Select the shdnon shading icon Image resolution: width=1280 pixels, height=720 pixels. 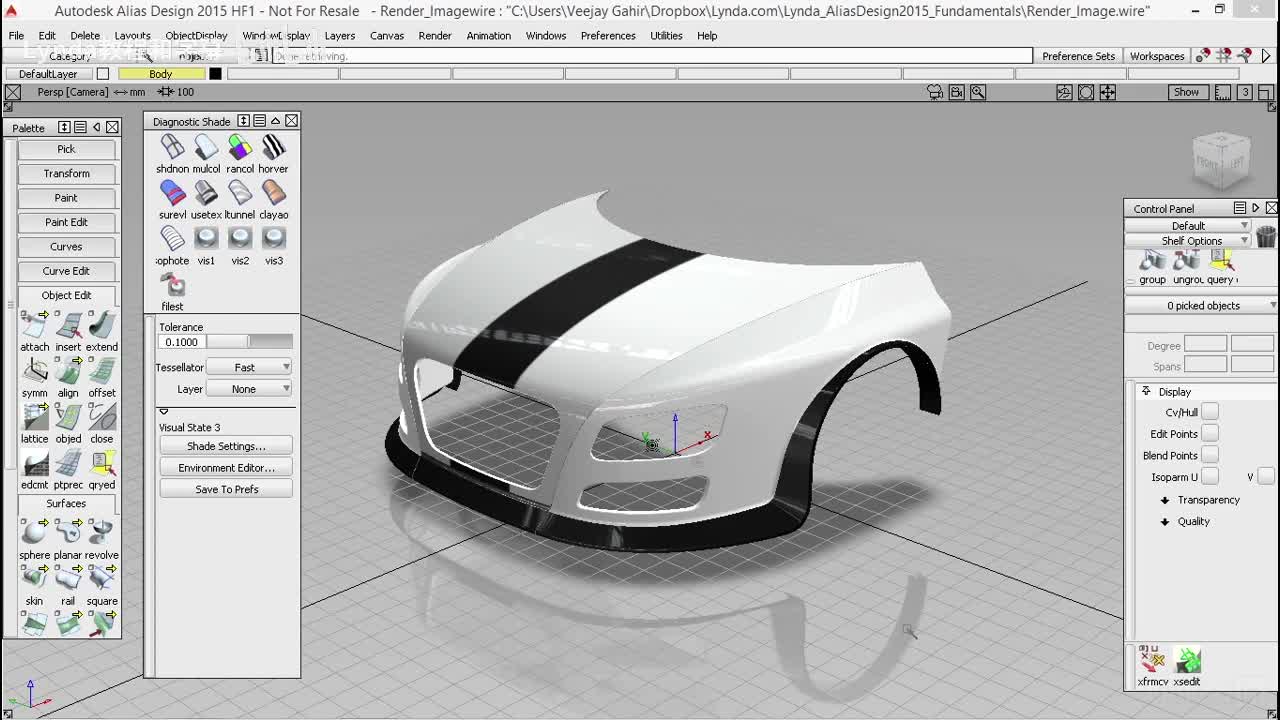coord(172,147)
